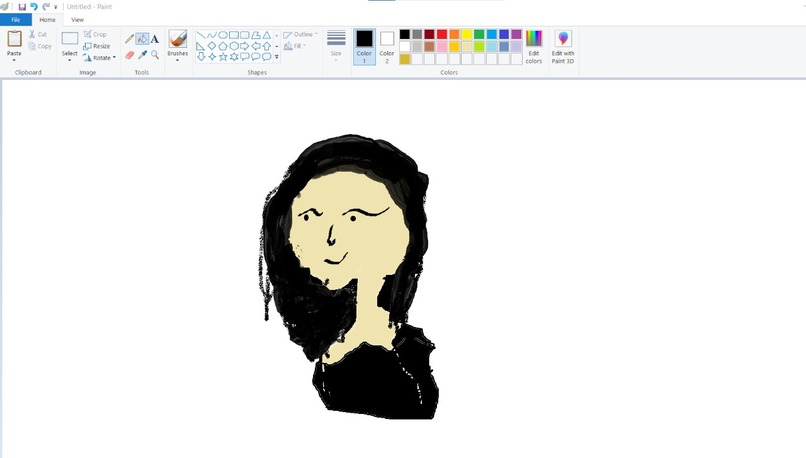Click the Redo arrow in title bar
Screen dimensions: 806x458
(46, 7)
